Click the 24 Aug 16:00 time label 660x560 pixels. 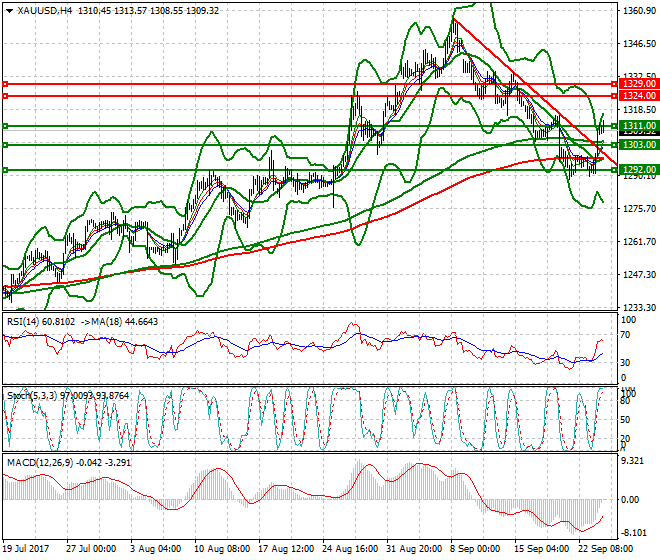coord(350,549)
